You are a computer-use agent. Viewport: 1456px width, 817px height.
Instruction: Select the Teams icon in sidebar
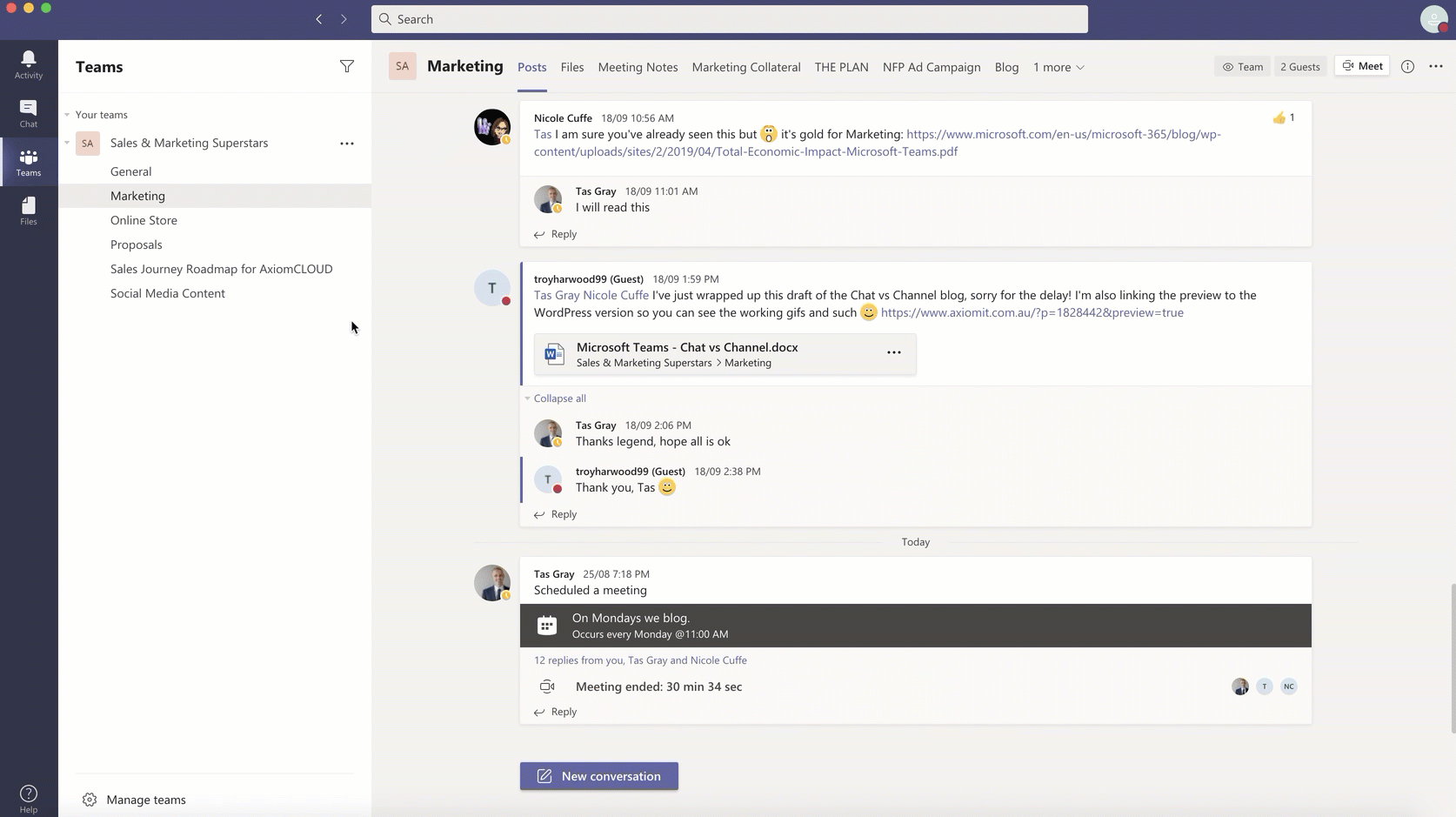(29, 162)
